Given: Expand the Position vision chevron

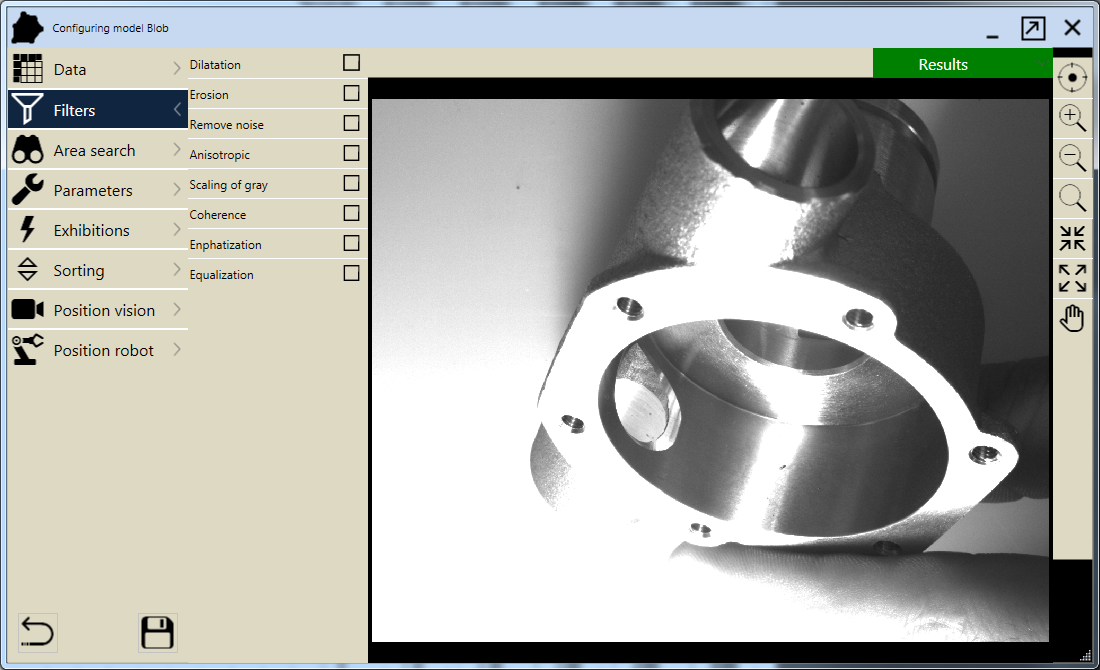Looking at the screenshot, I should [x=177, y=309].
